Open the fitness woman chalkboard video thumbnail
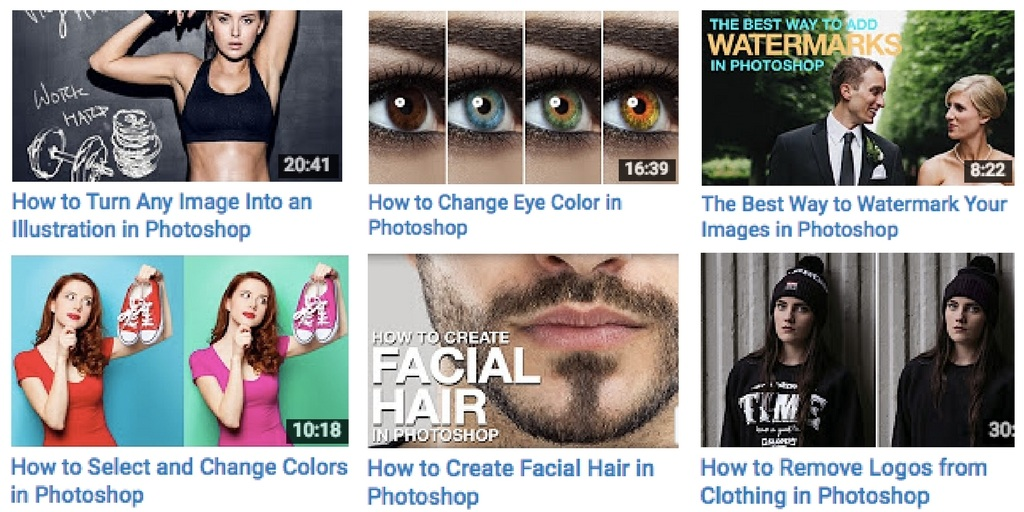Screen dimensions: 1024x512 click(176, 95)
